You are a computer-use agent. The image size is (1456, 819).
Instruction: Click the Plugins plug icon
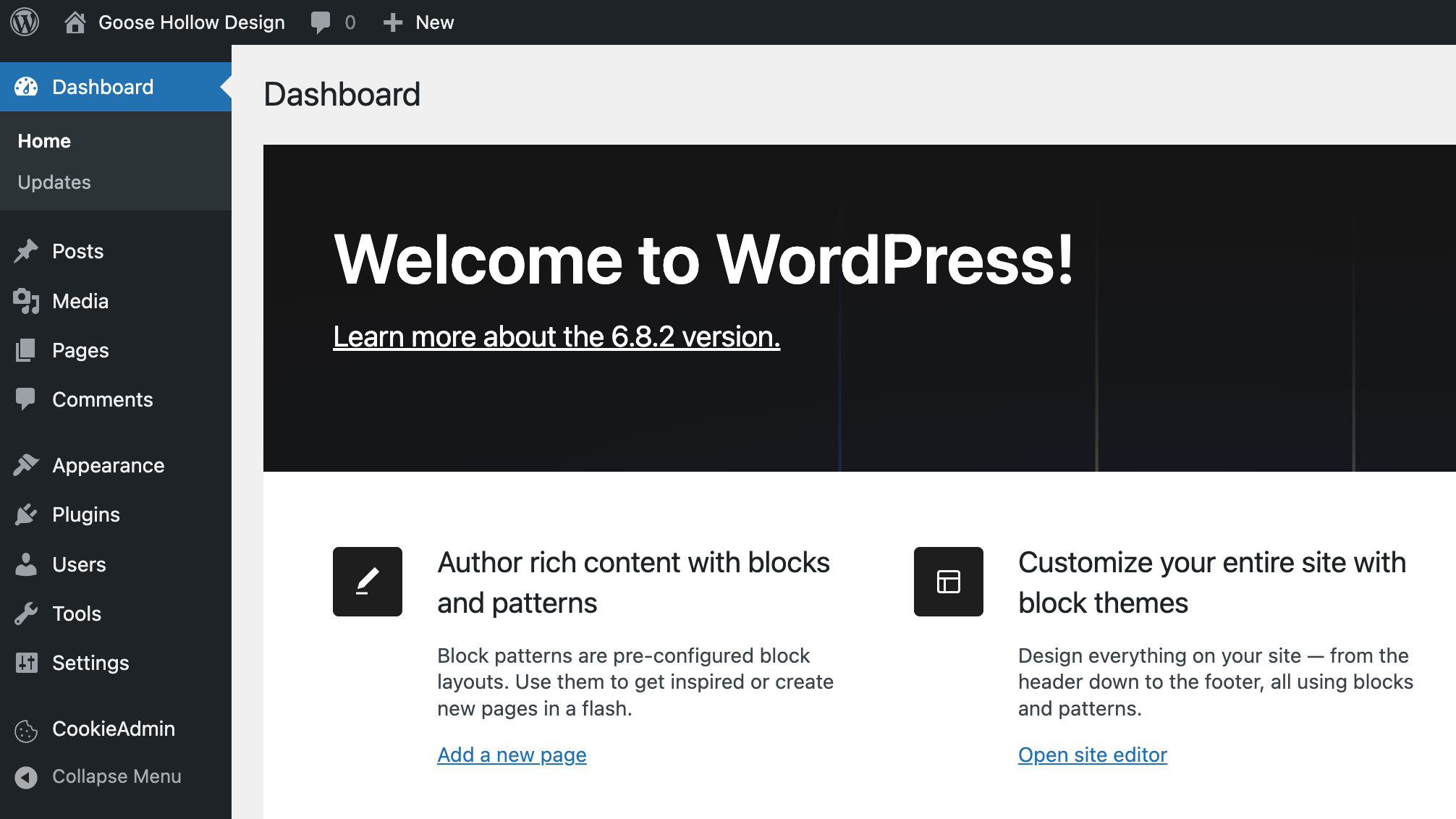(26, 514)
